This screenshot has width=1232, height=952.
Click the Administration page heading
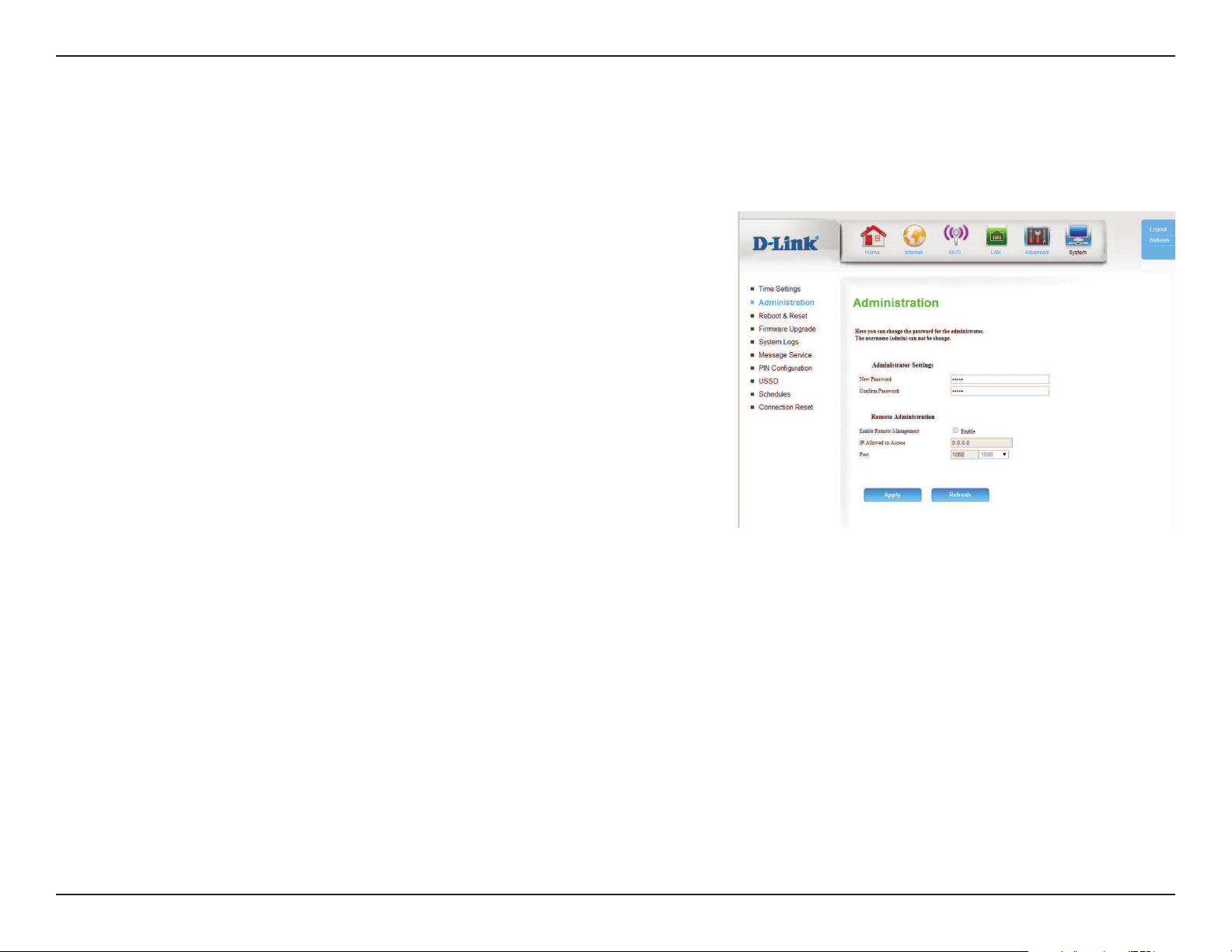point(895,303)
